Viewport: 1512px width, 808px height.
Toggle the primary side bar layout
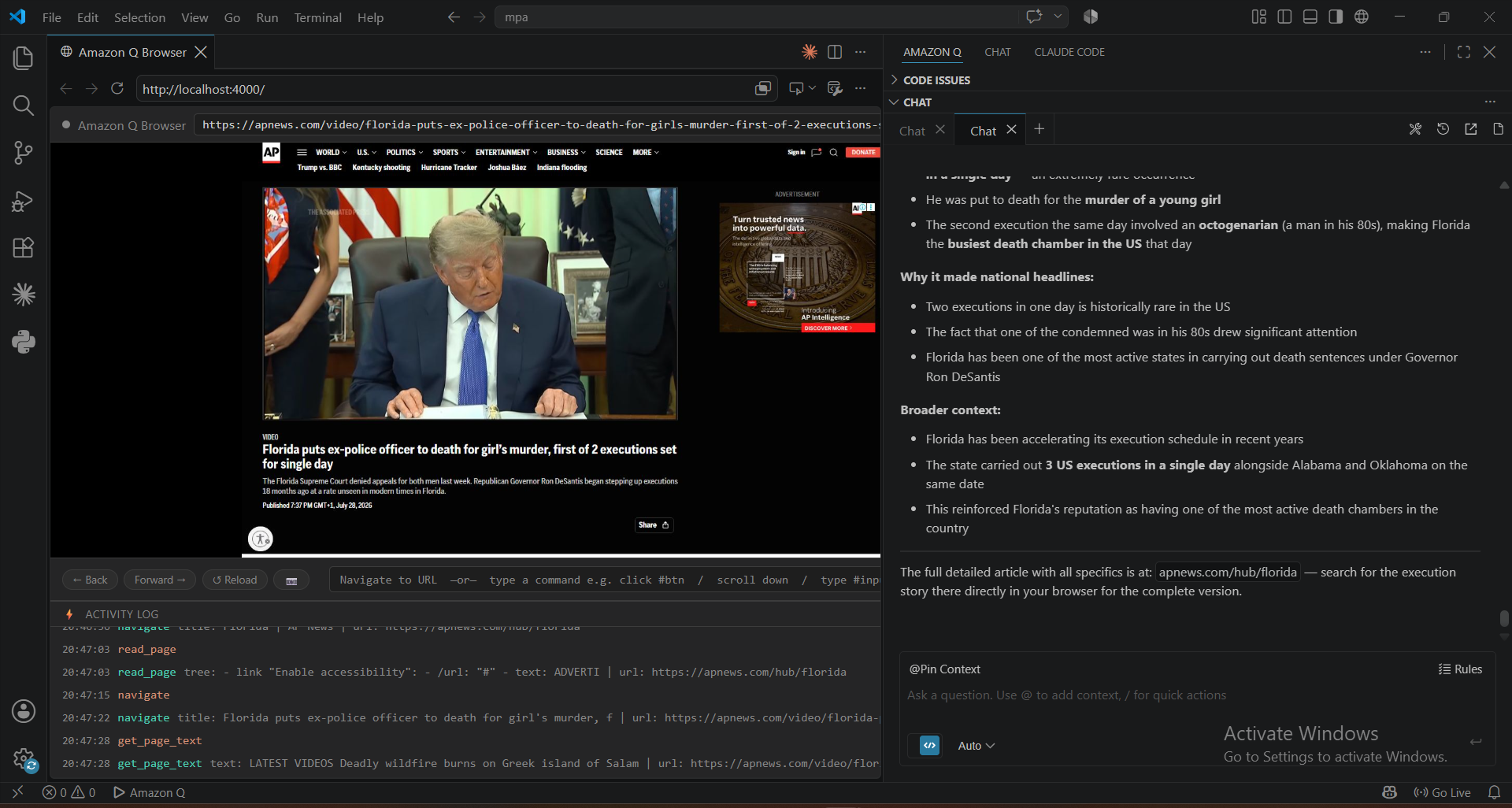(1284, 17)
